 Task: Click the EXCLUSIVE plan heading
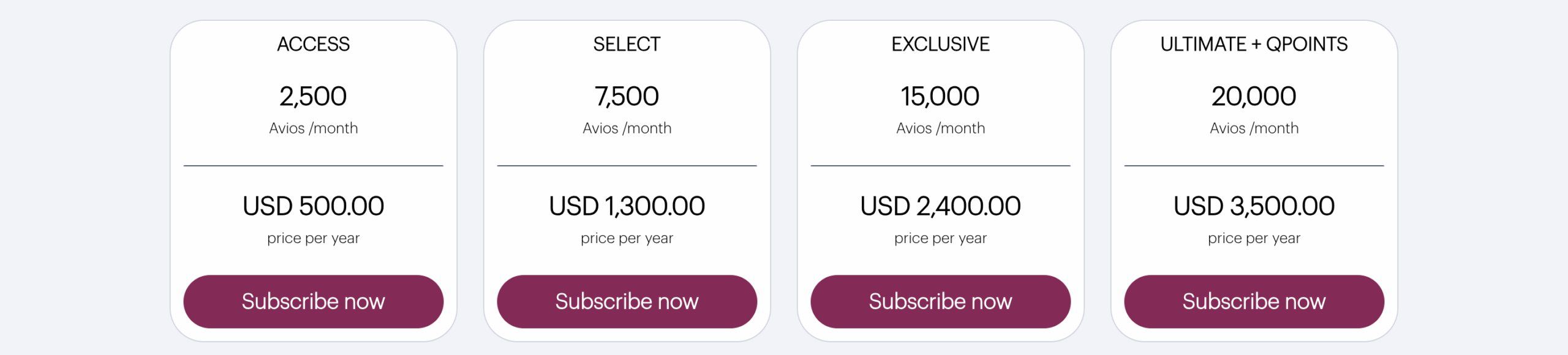point(940,44)
